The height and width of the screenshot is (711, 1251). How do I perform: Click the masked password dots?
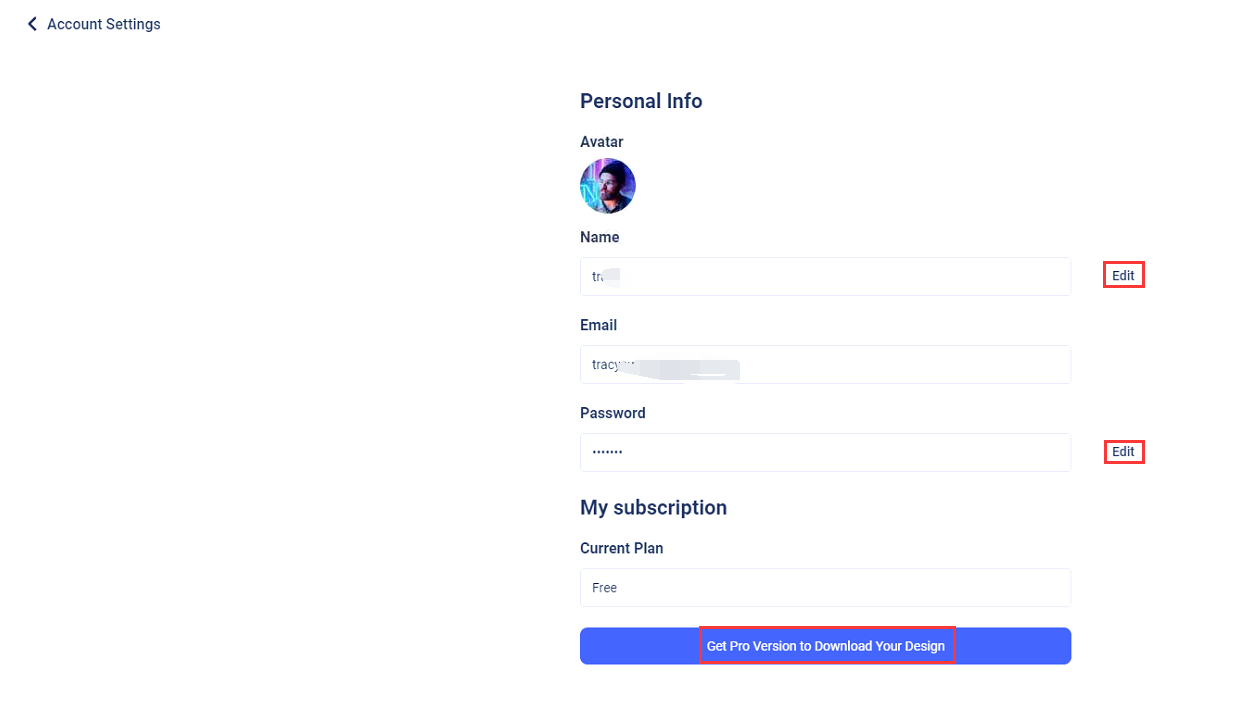click(607, 452)
